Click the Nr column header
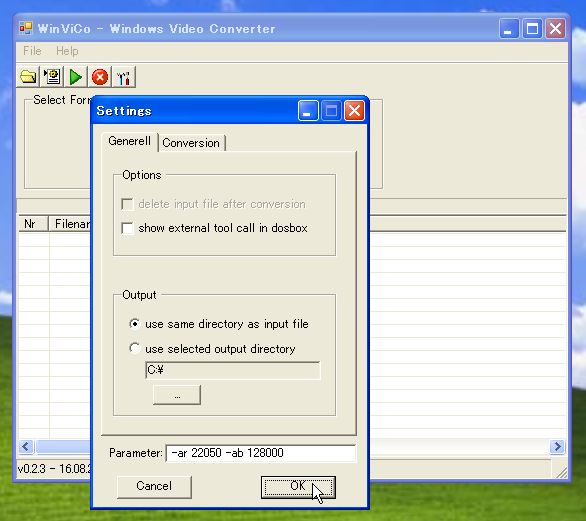Image resolution: width=586 pixels, height=521 pixels. pos(33,224)
